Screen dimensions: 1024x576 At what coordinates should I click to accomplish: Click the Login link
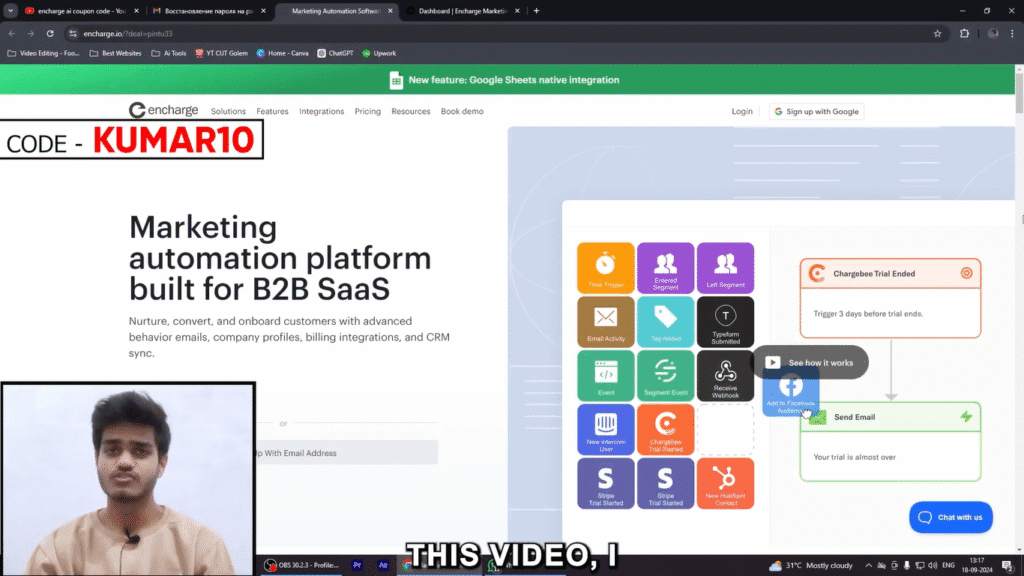tap(742, 111)
